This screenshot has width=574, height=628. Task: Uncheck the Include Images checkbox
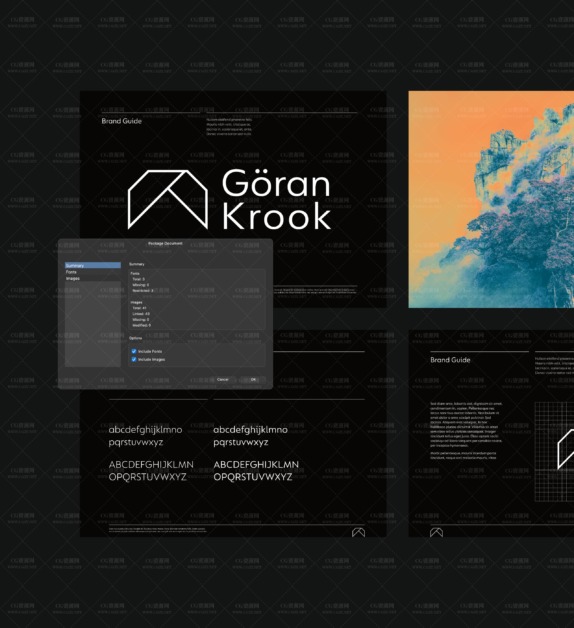coord(134,359)
